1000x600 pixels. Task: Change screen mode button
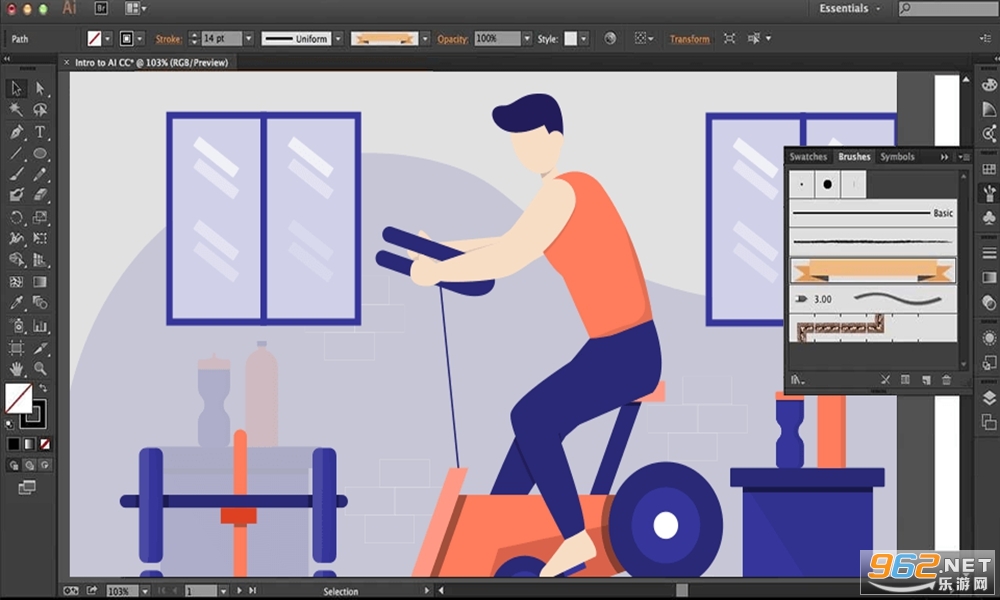pyautogui.click(x=27, y=488)
